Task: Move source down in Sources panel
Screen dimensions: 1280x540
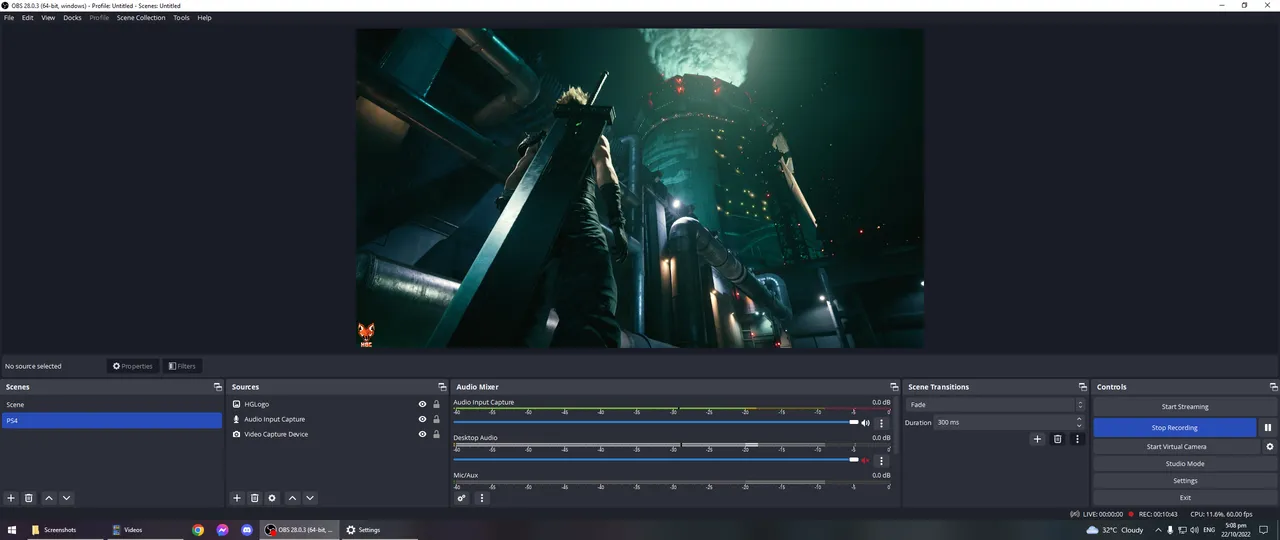Action: (310, 498)
